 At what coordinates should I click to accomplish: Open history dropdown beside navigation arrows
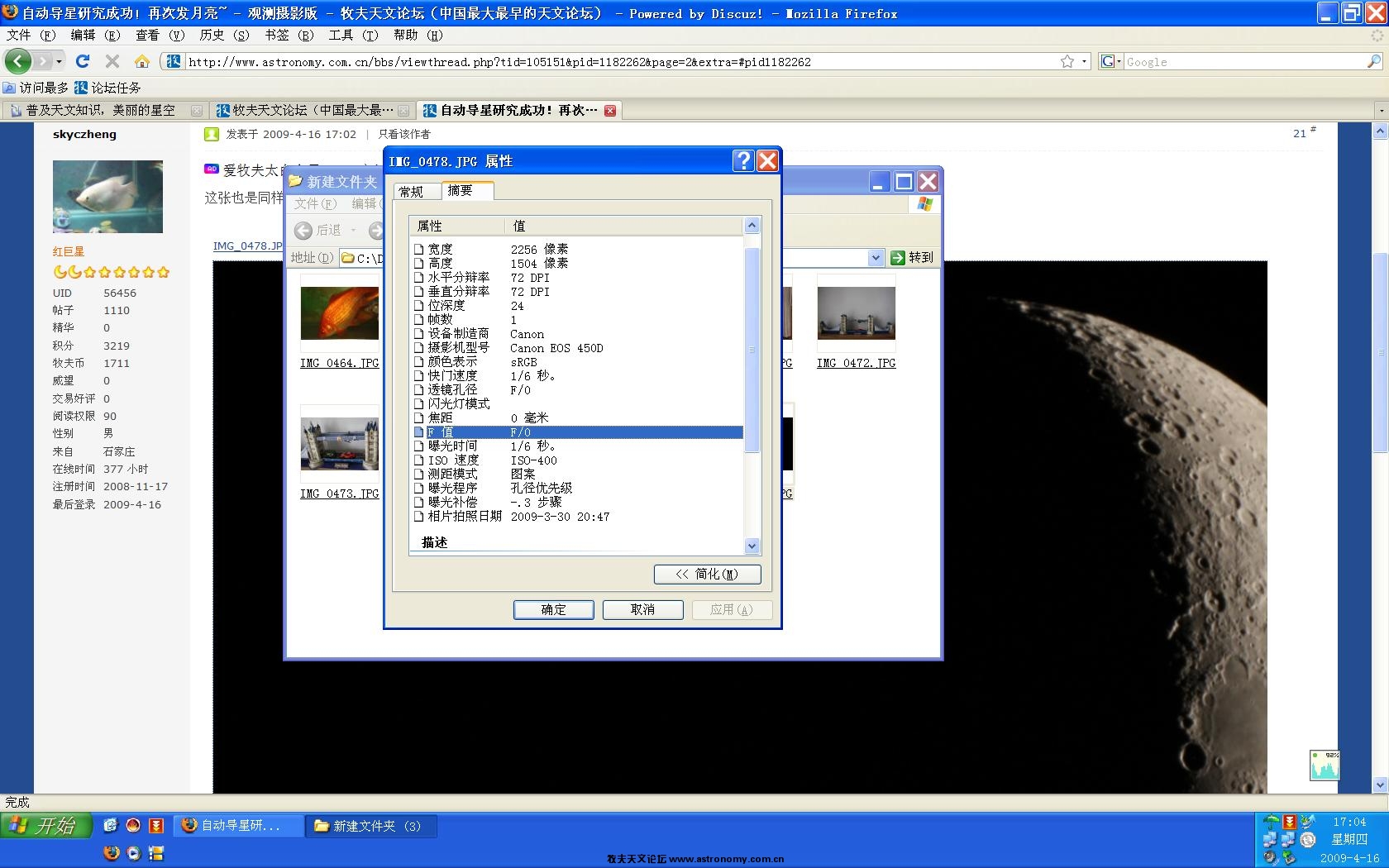coord(59,61)
